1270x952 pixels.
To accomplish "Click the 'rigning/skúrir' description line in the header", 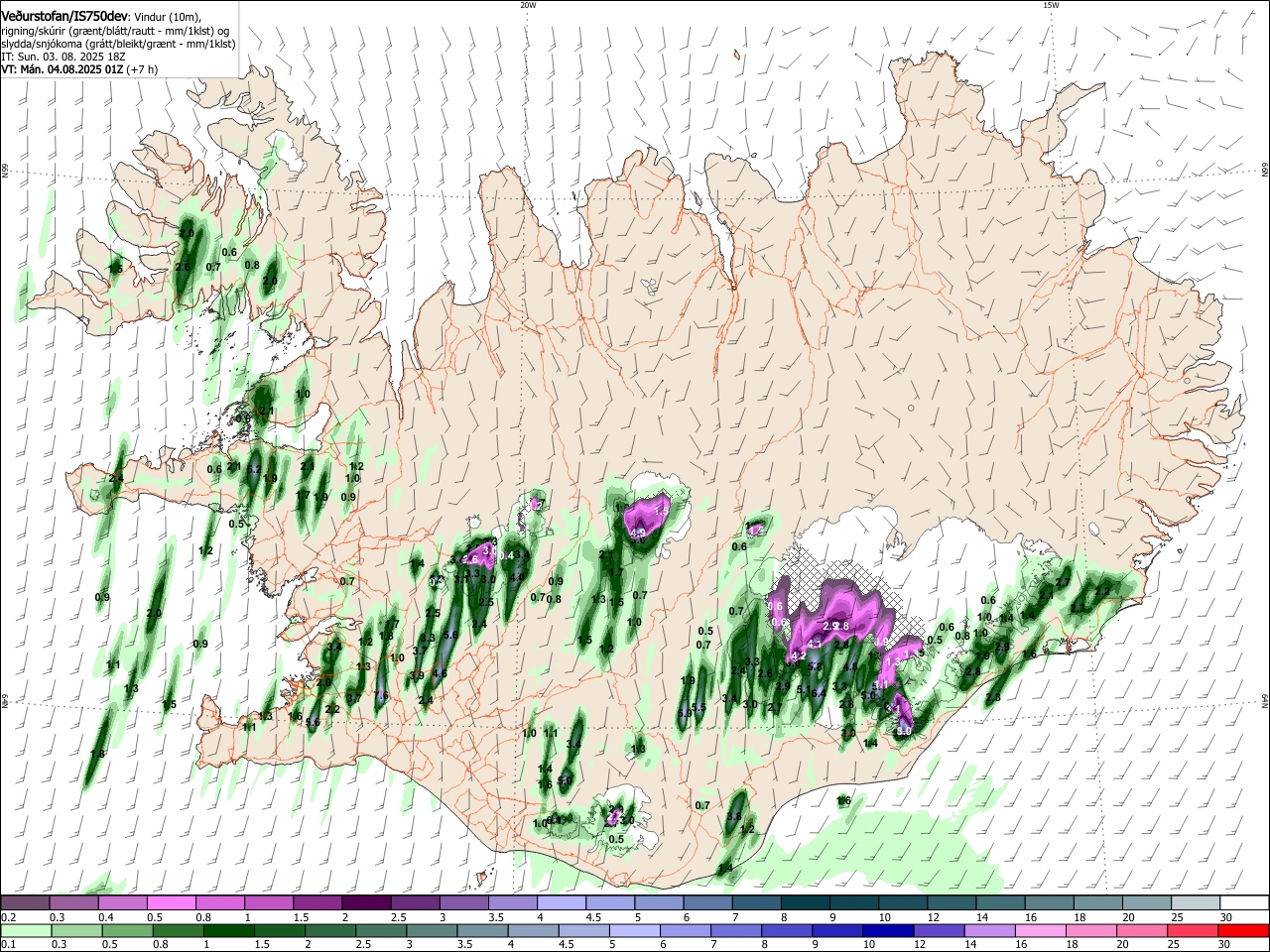I will click(115, 30).
